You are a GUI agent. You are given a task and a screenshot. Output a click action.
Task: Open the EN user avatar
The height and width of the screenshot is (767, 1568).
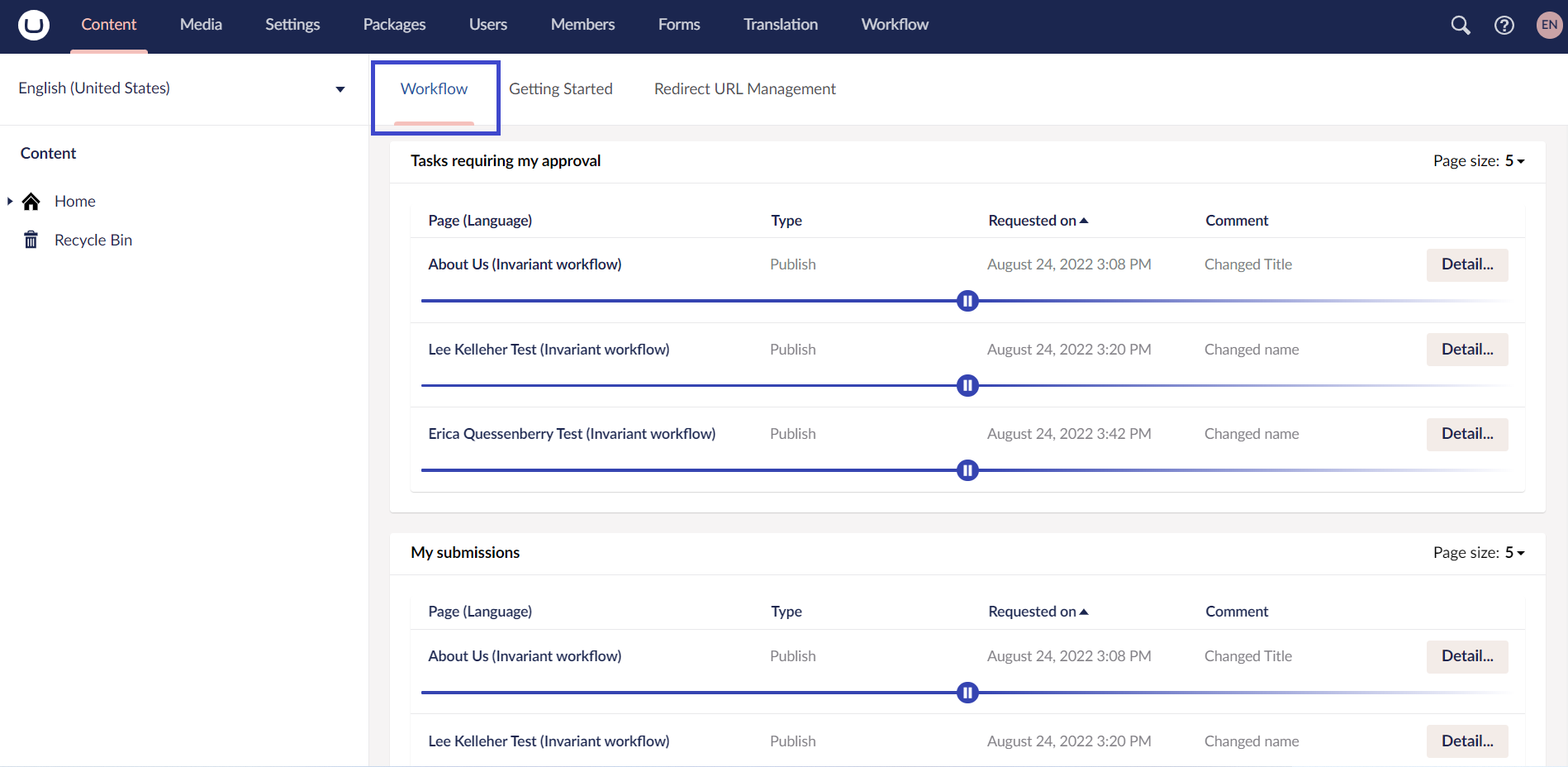coord(1549,25)
